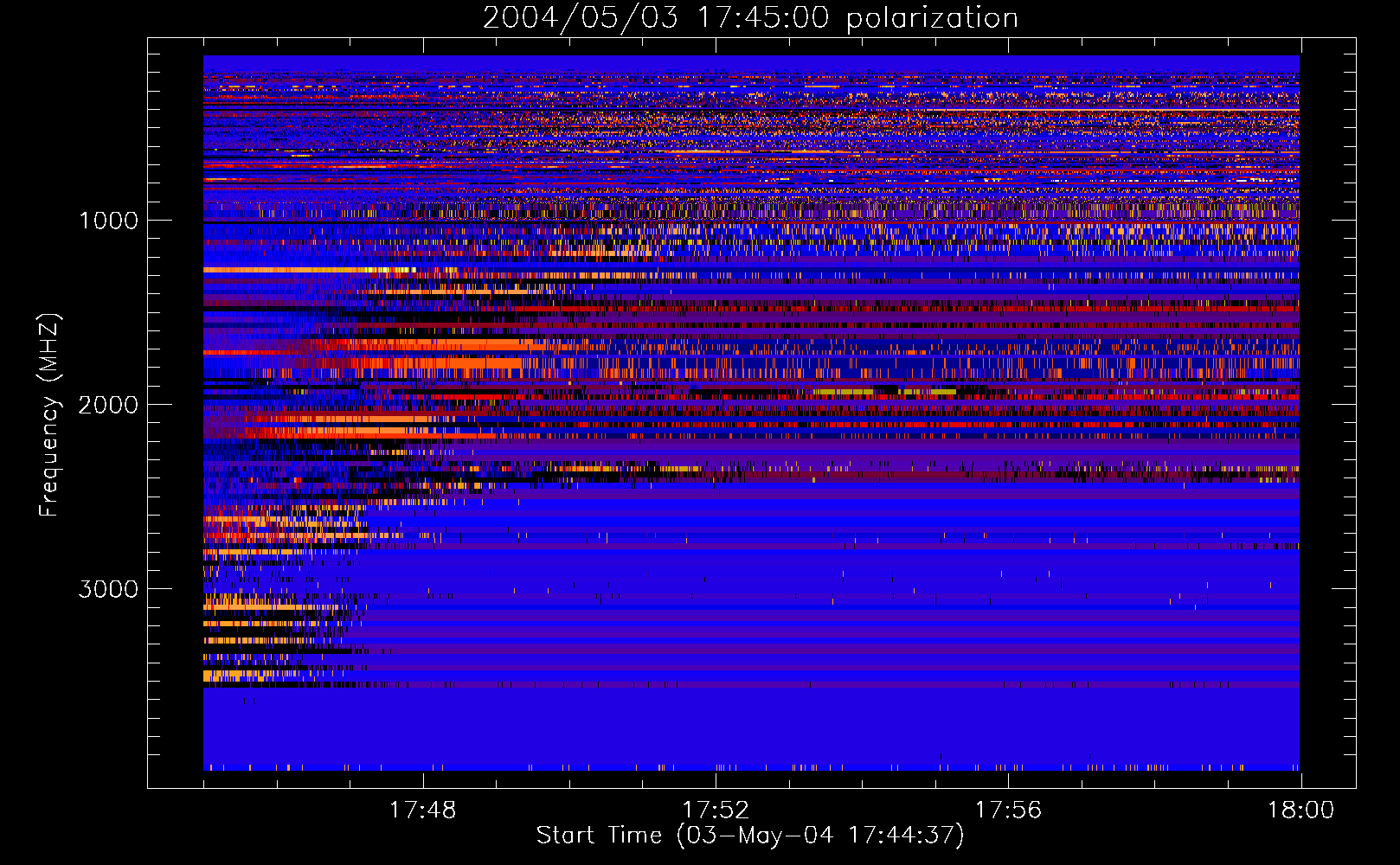
Task: Select the 3000 frequency axis label
Action: 108,588
